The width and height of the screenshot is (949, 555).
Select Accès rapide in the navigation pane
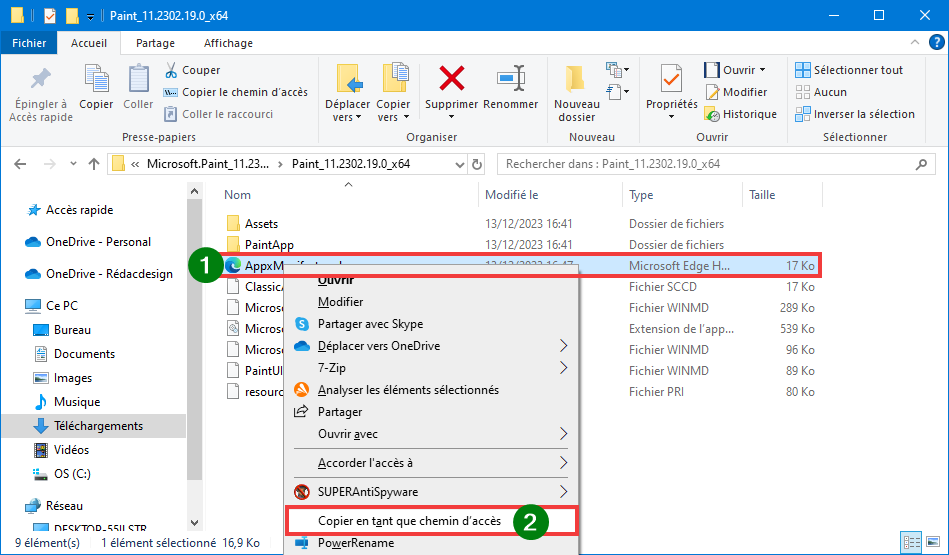(79, 210)
